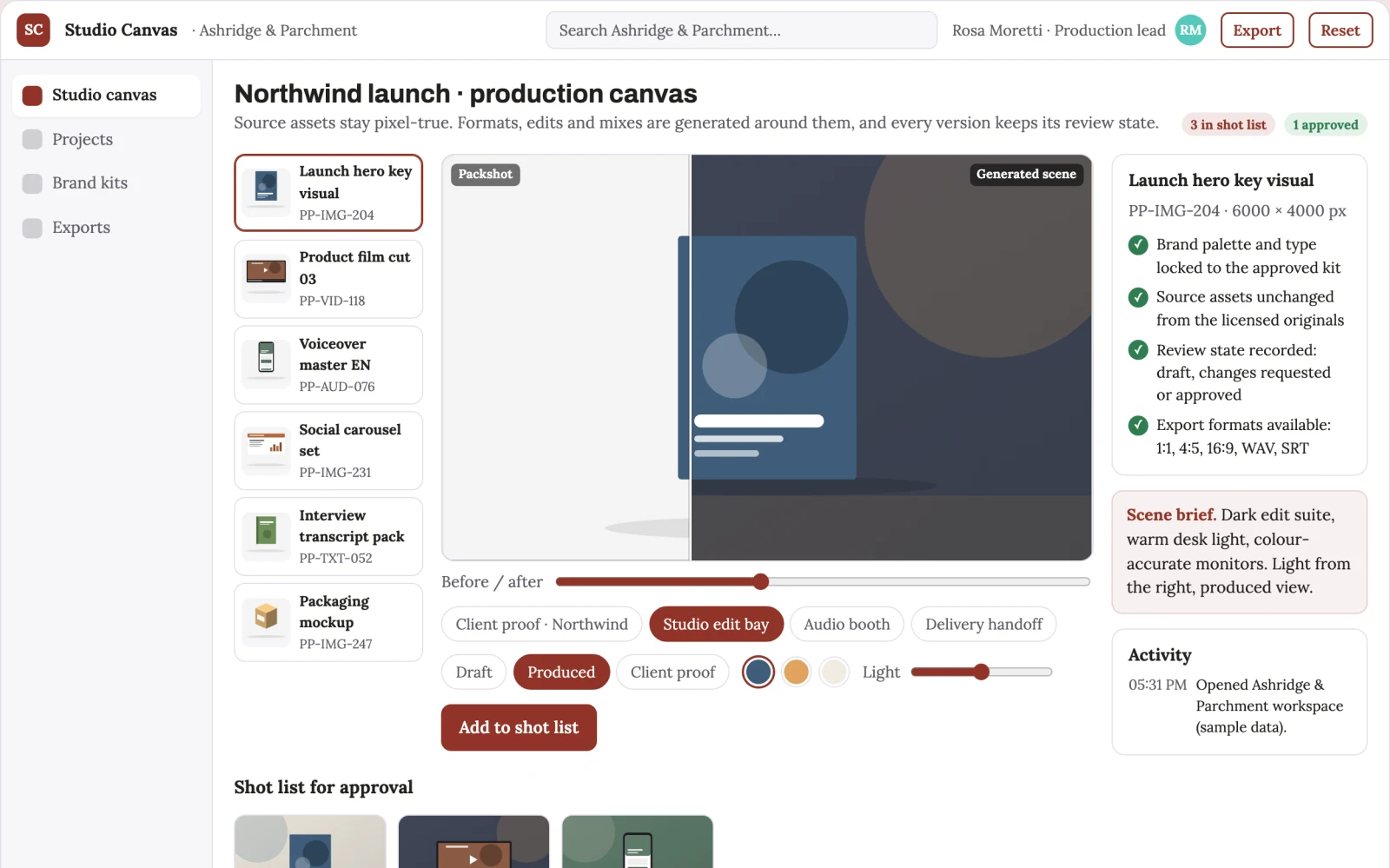Pick the cream color swatch

(835, 672)
